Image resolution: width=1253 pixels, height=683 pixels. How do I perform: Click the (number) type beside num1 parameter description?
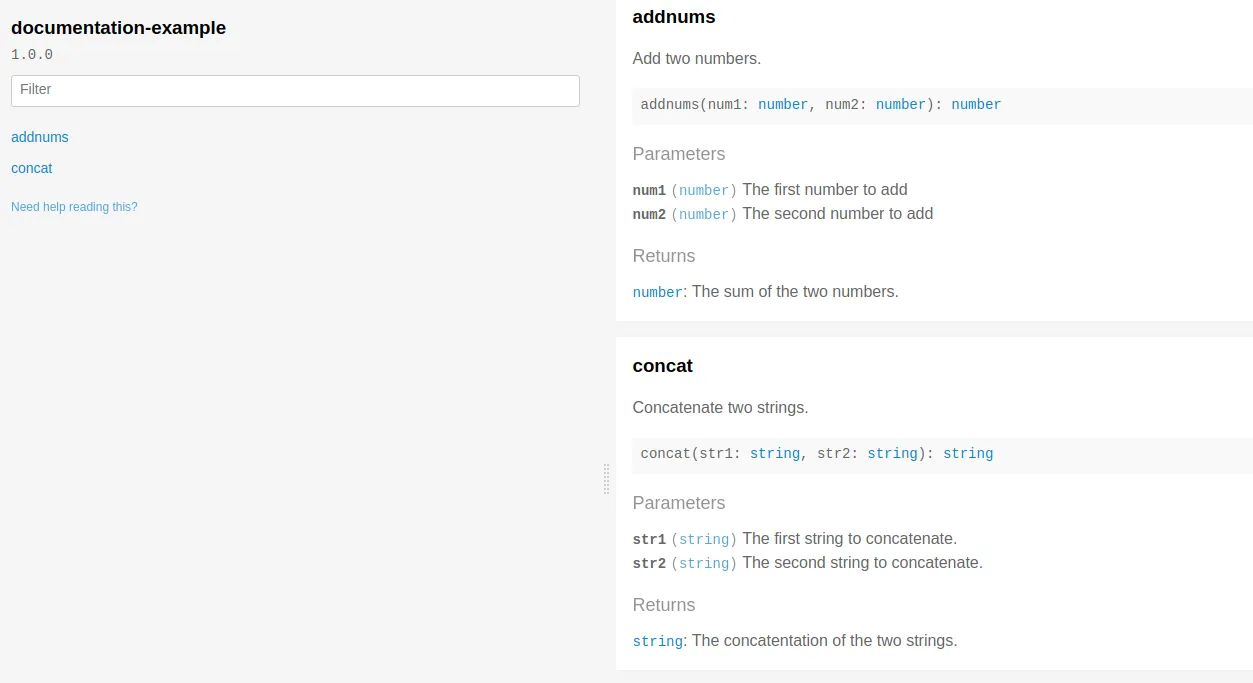(x=704, y=190)
